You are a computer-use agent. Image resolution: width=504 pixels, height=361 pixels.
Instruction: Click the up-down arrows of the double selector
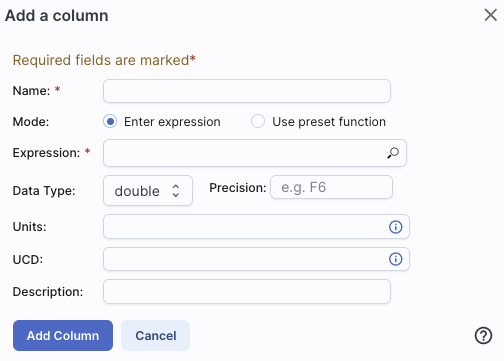tap(176, 191)
